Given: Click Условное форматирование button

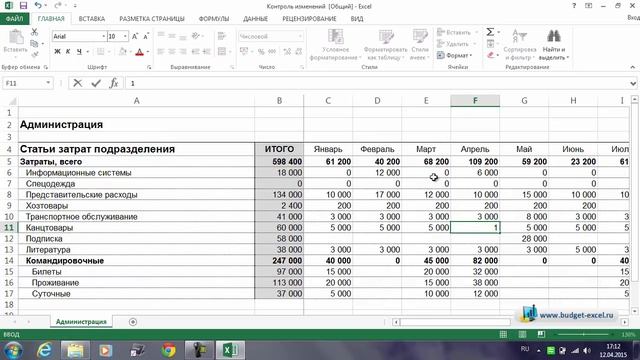Looking at the screenshot, I should [x=336, y=44].
